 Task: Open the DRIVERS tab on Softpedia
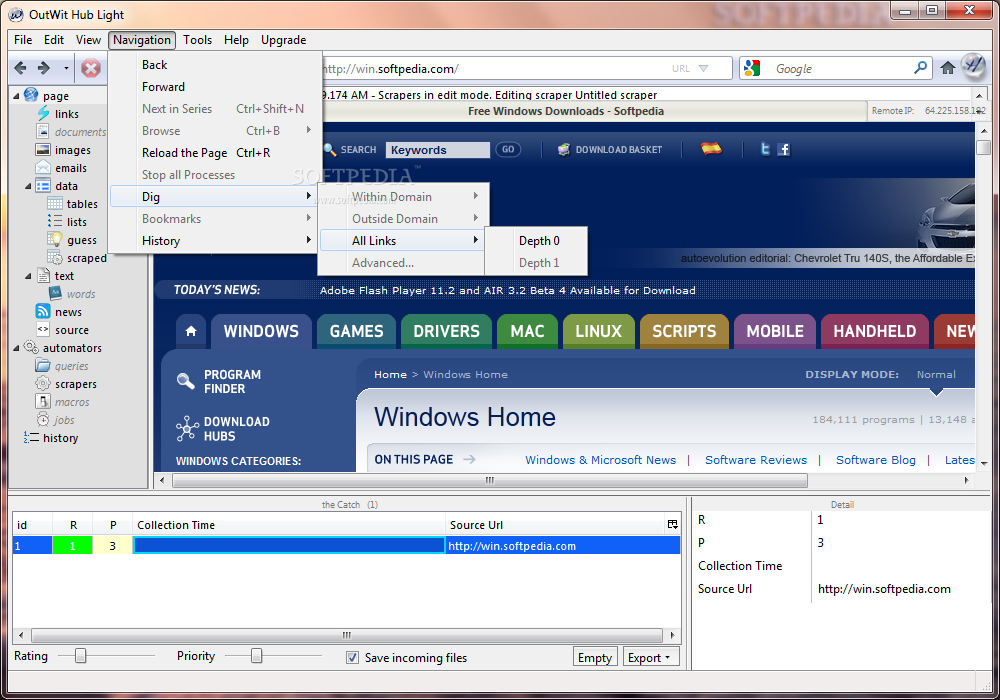[x=446, y=331]
